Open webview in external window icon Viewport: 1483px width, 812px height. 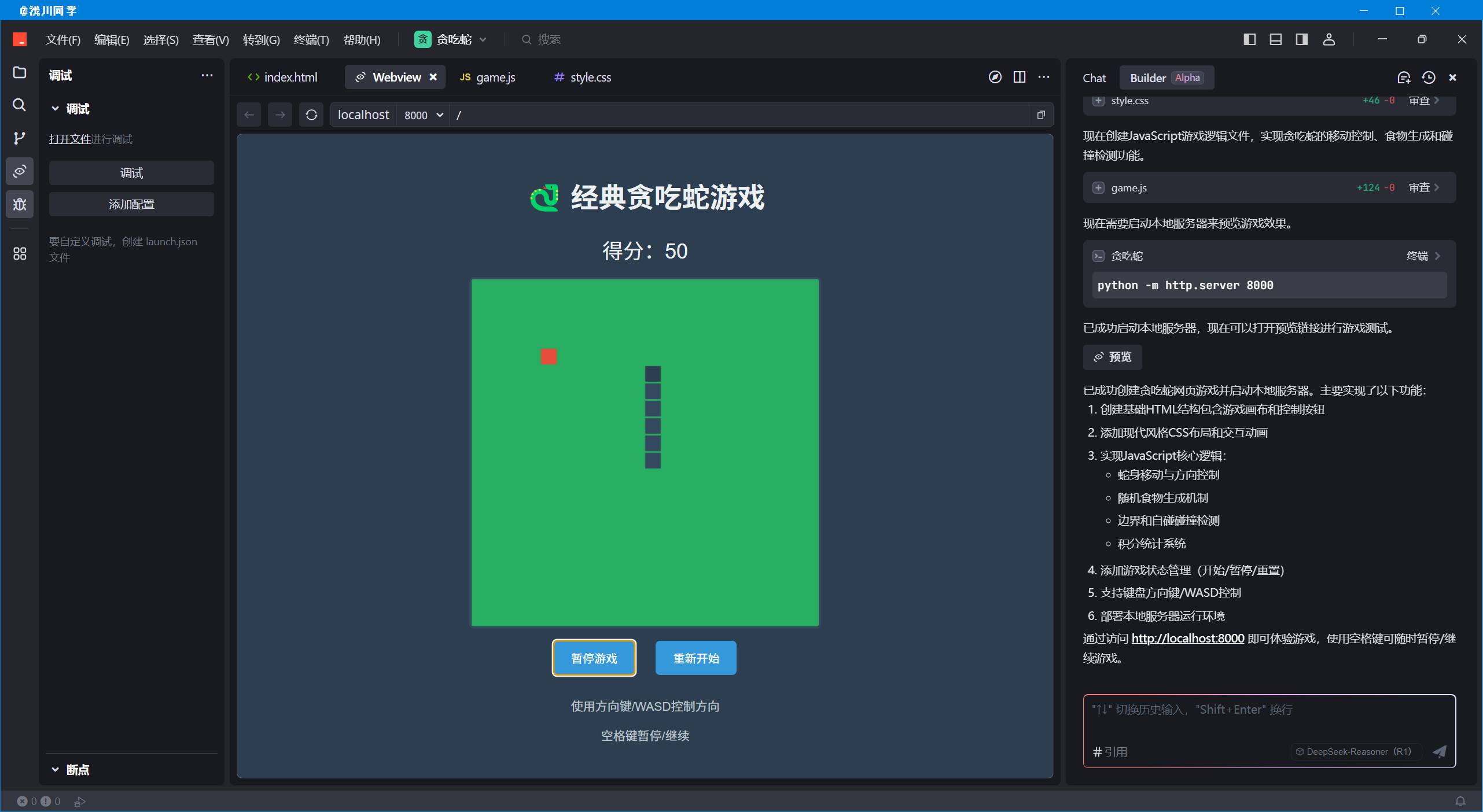pos(1041,115)
